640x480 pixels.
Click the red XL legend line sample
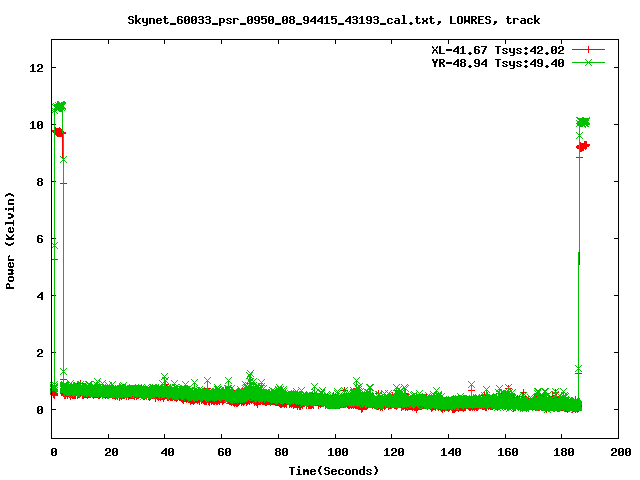click(x=588, y=50)
